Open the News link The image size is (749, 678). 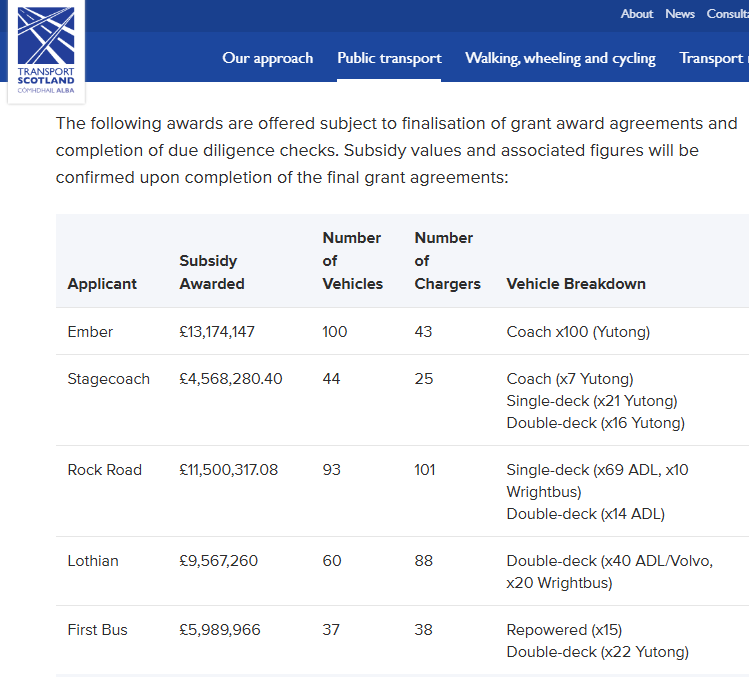point(680,14)
